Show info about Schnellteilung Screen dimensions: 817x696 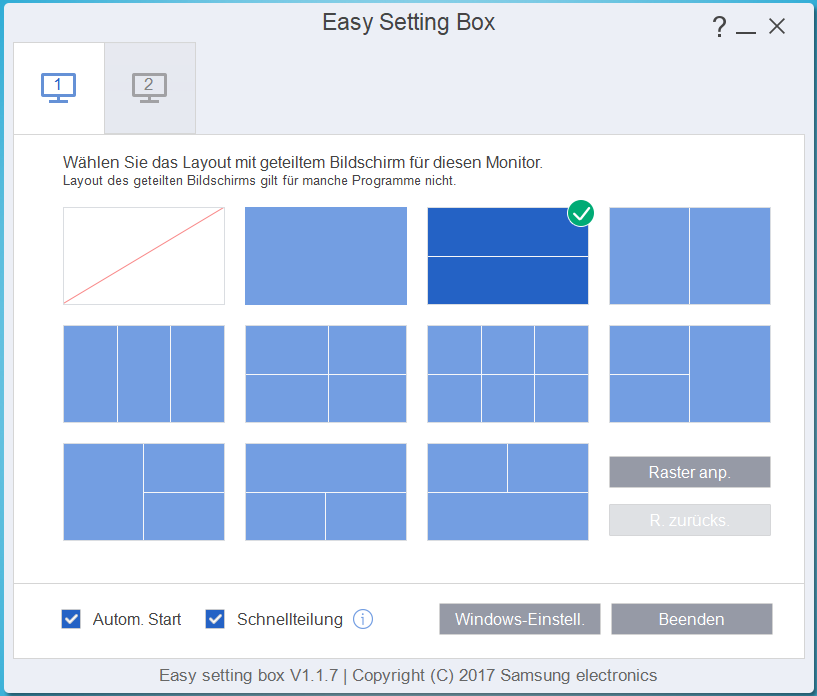[363, 619]
